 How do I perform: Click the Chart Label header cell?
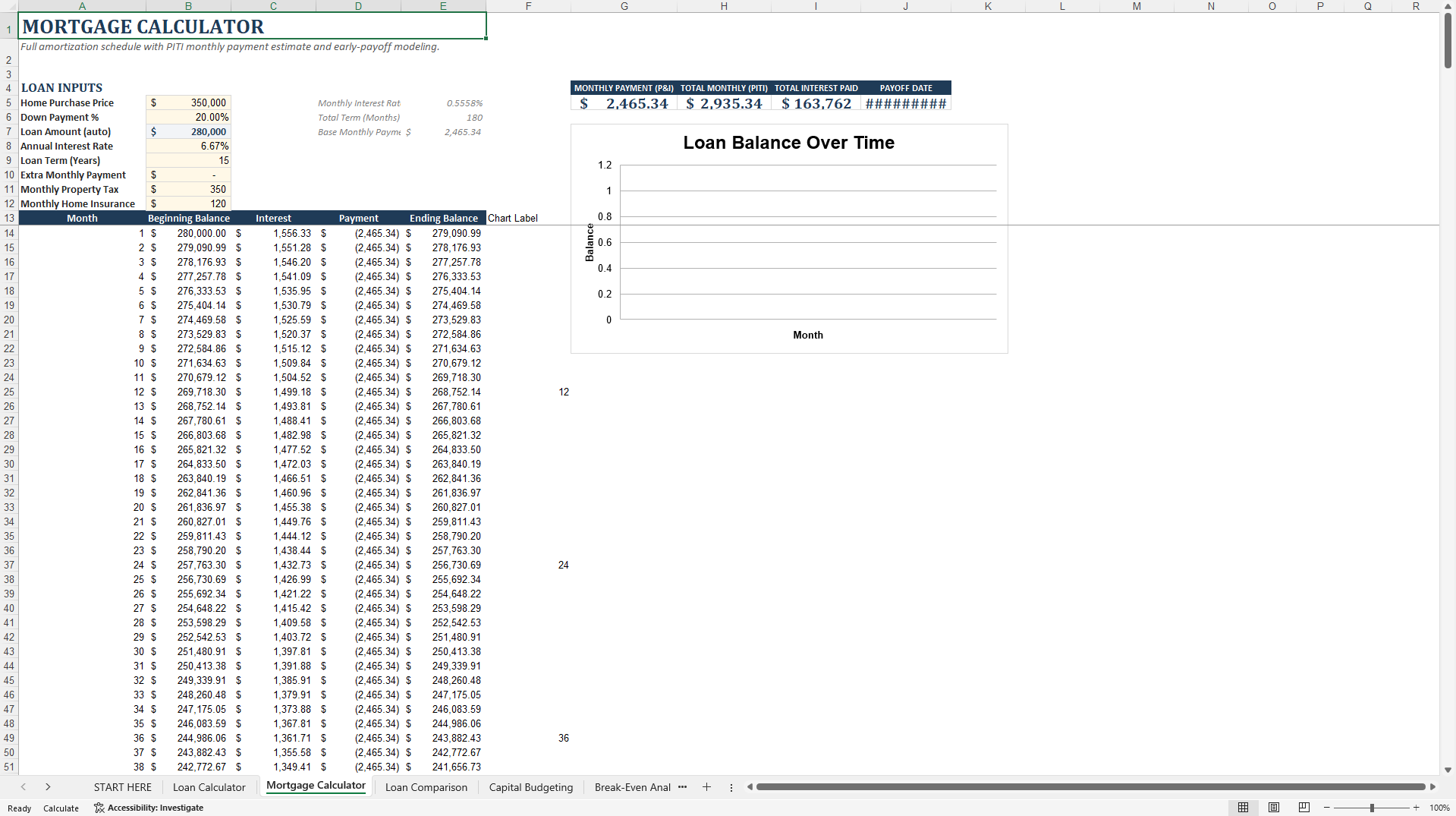(528, 219)
